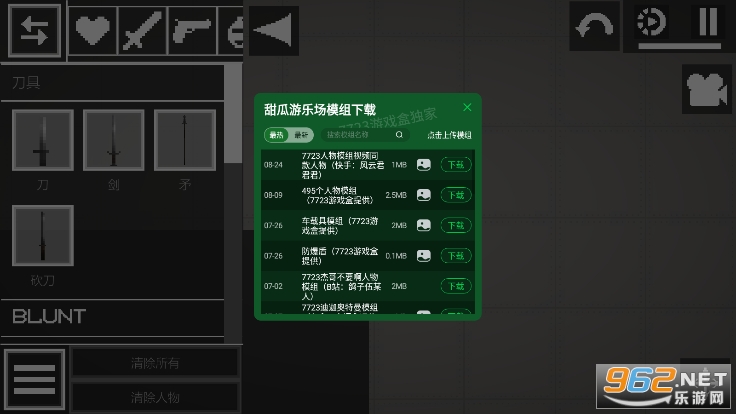
Task: Click the camera follow icon
Action: pyautogui.click(x=706, y=89)
